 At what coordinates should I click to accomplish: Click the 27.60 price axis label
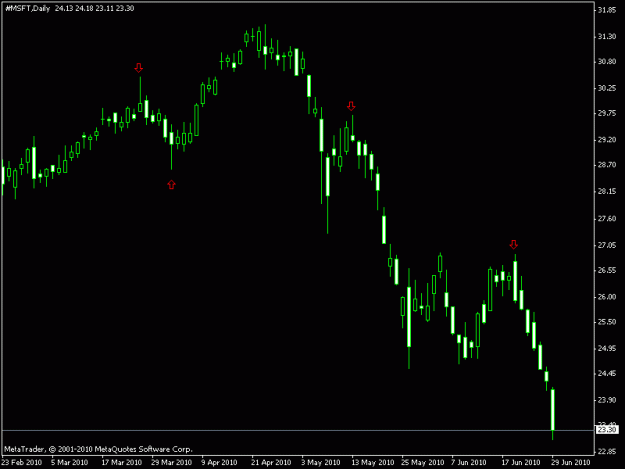607,219
